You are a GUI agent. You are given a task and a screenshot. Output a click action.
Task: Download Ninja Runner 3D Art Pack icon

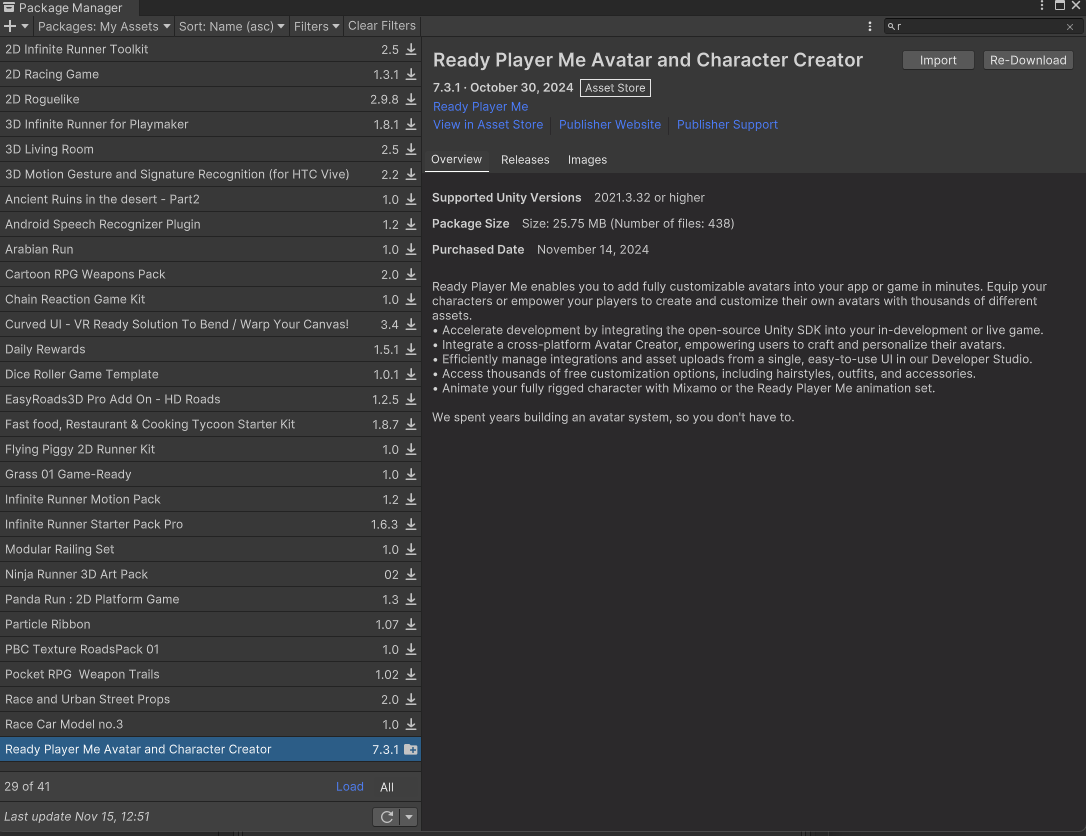click(x=411, y=574)
